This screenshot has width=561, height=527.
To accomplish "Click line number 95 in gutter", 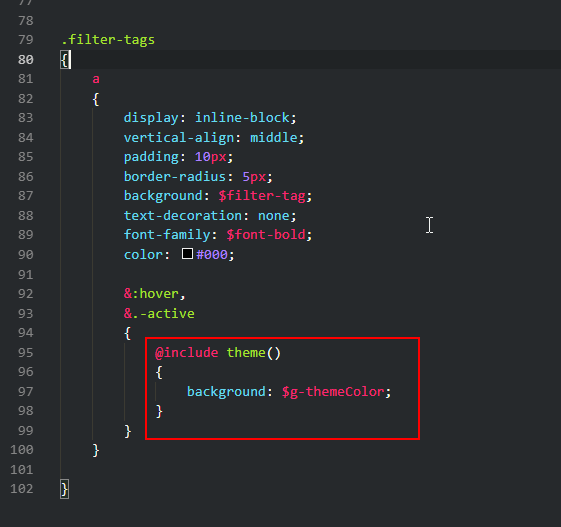I will pos(26,352).
